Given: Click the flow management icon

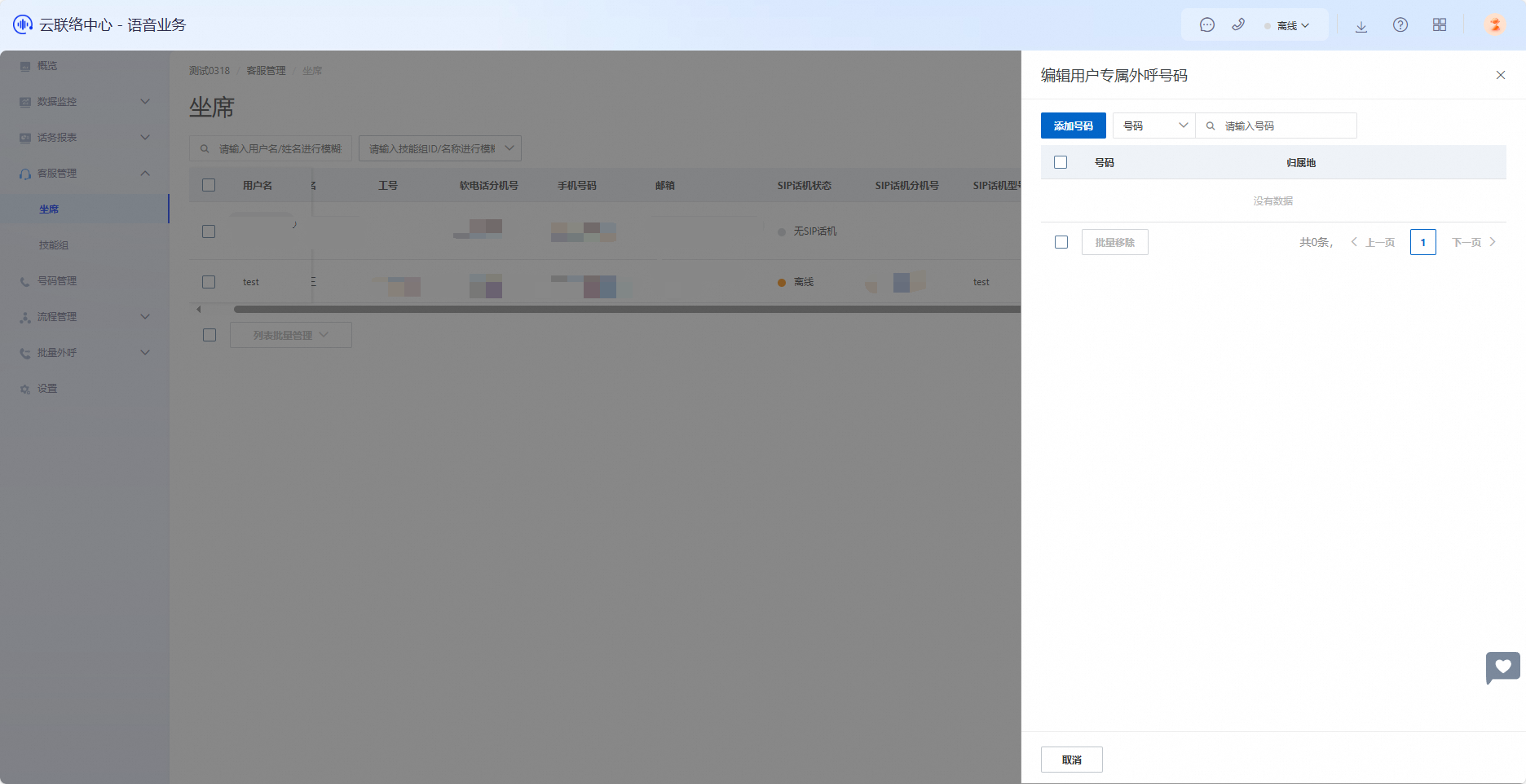Looking at the screenshot, I should pyautogui.click(x=25, y=317).
